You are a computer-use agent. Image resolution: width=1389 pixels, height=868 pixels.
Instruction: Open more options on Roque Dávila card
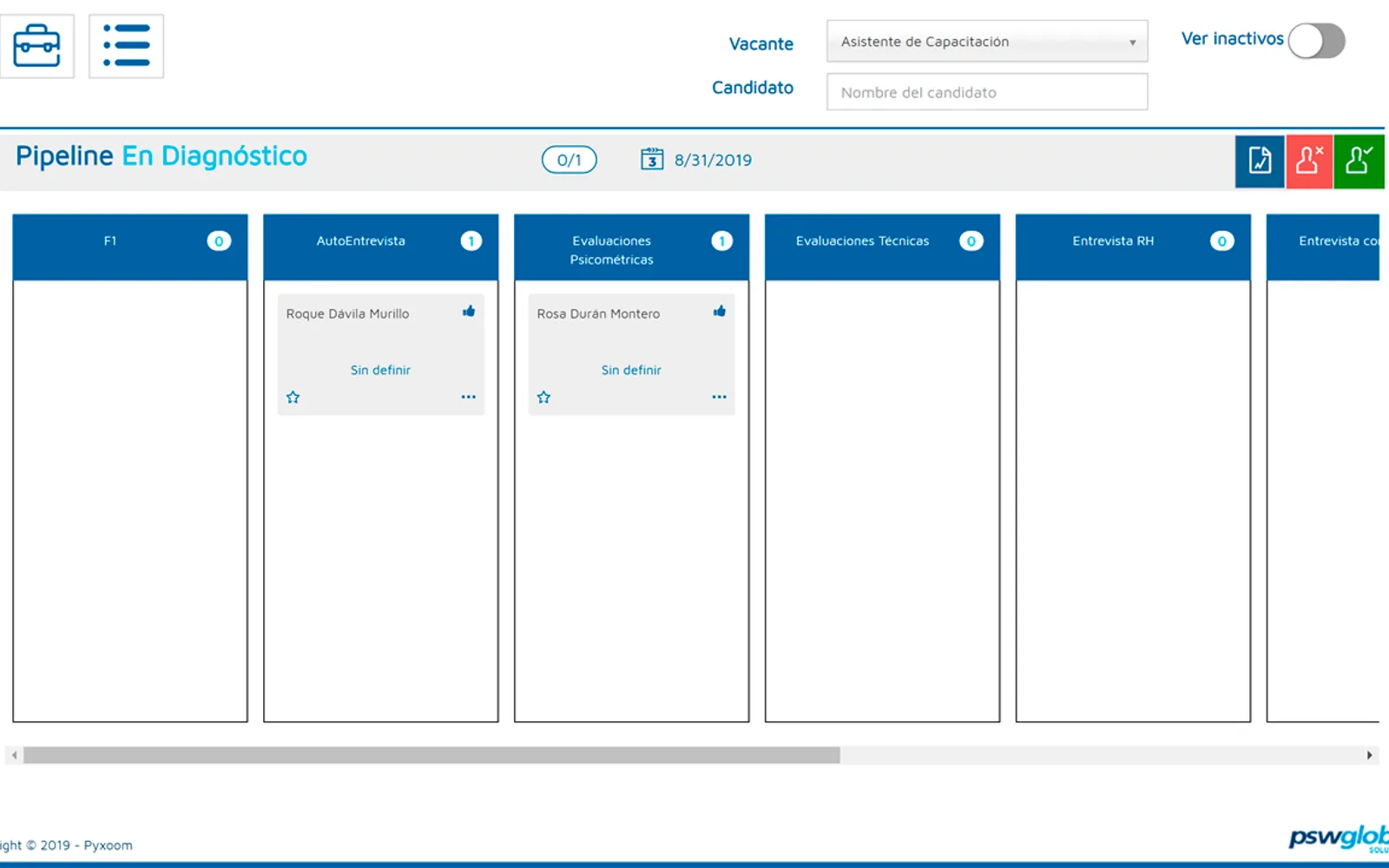469,397
